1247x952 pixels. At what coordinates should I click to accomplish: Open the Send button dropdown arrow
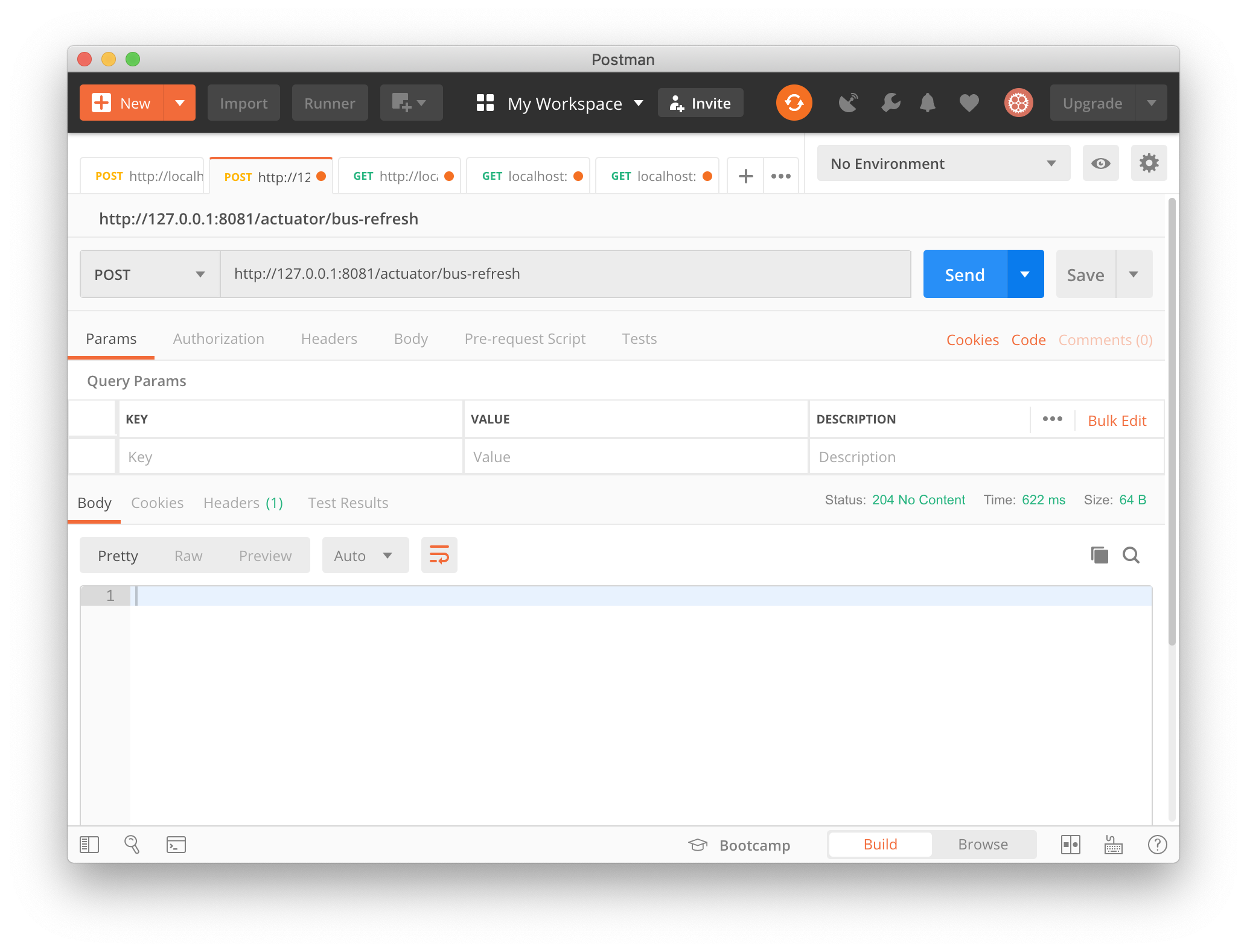click(1025, 274)
